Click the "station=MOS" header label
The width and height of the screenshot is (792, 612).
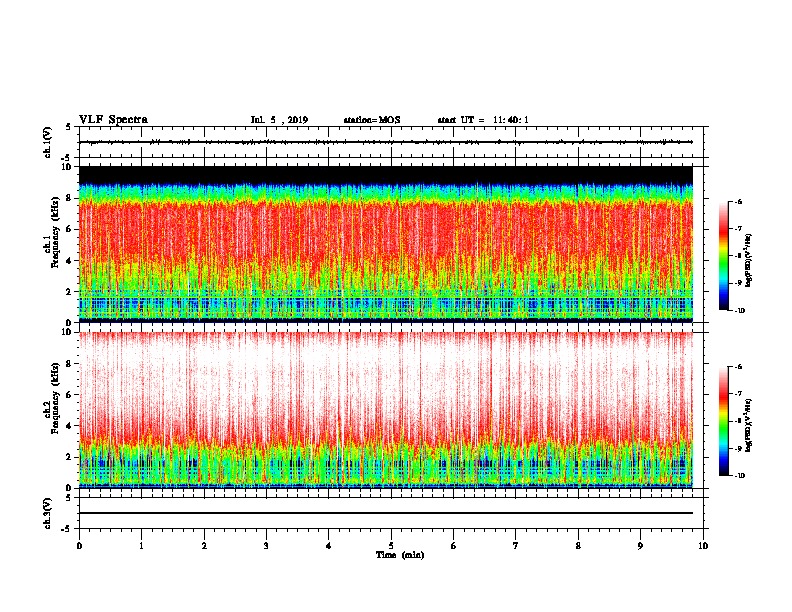pos(372,120)
